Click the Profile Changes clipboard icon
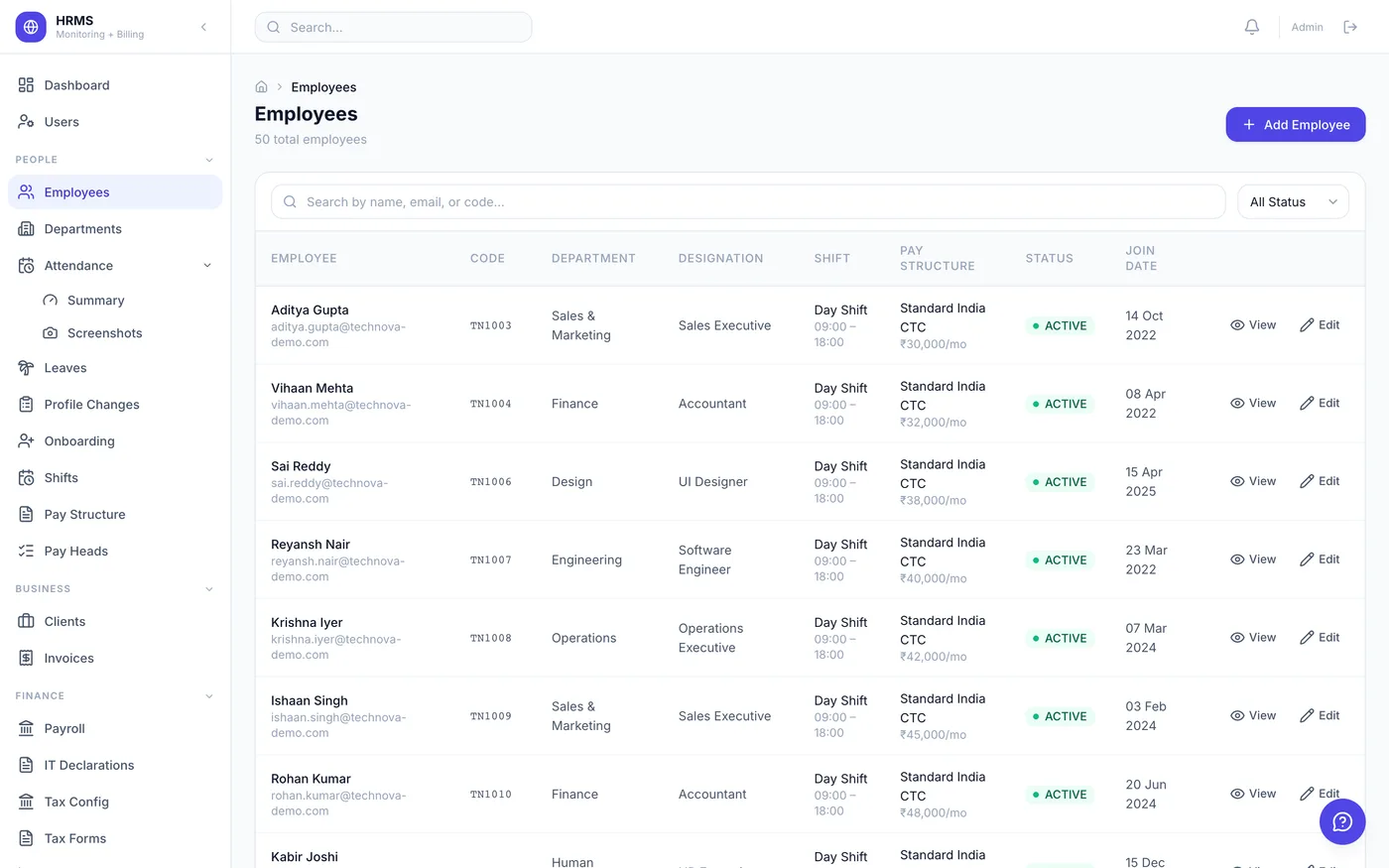This screenshot has height=868, width=1389. click(x=27, y=405)
